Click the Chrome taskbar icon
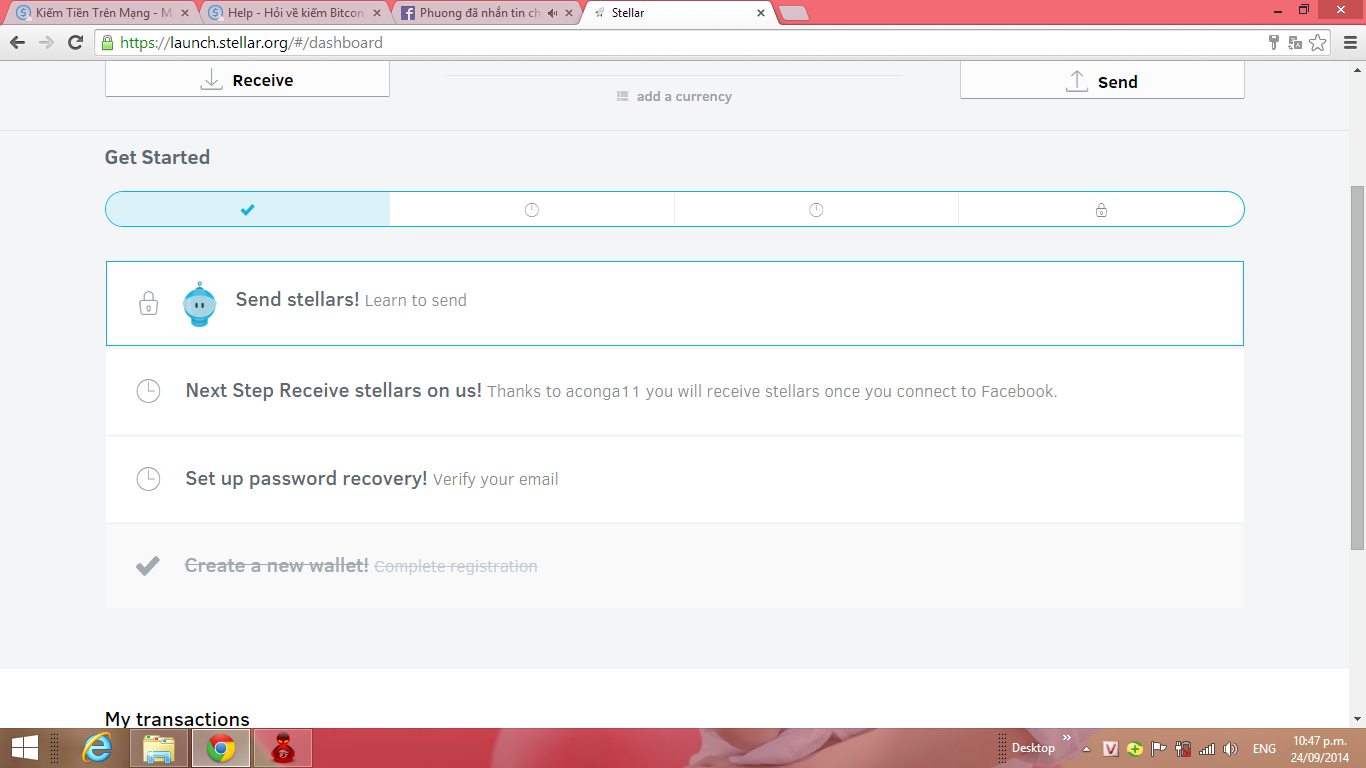 221,748
